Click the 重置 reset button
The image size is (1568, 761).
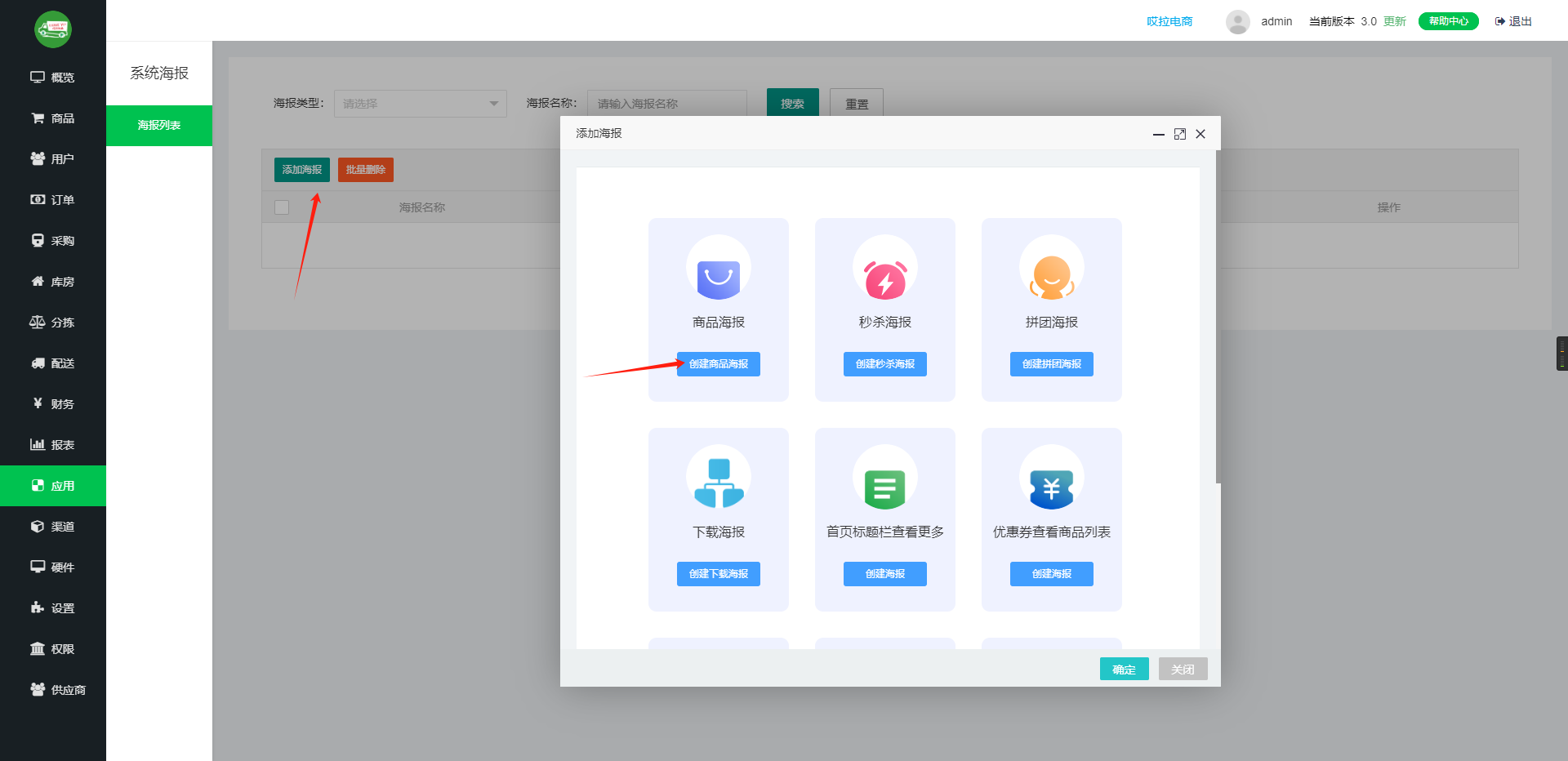[857, 104]
